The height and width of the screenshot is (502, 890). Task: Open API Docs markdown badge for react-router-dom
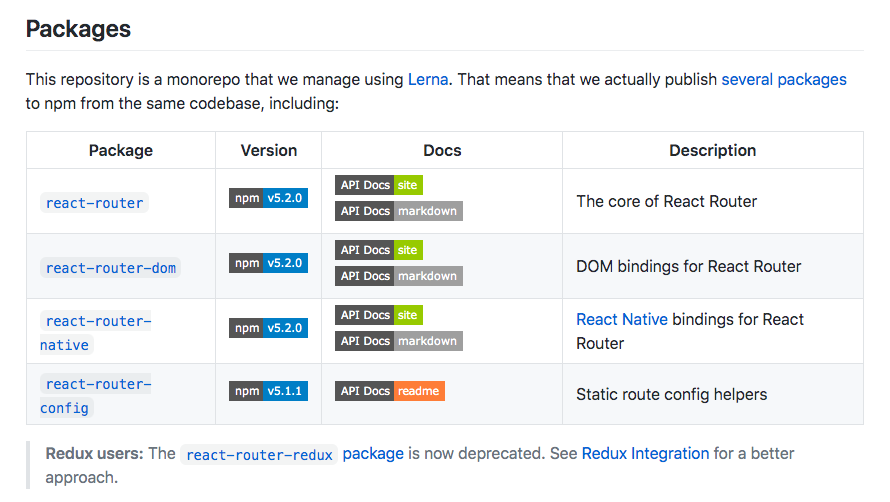[398, 276]
